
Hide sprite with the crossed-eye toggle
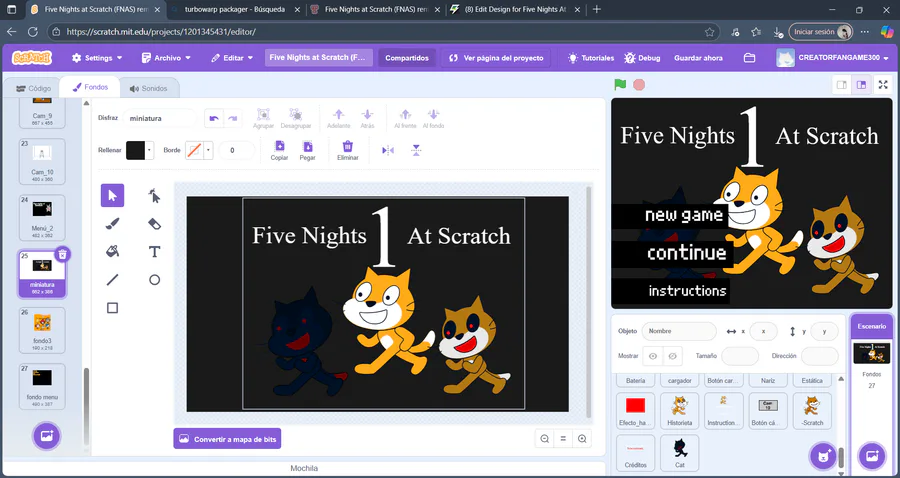pyautogui.click(x=672, y=356)
